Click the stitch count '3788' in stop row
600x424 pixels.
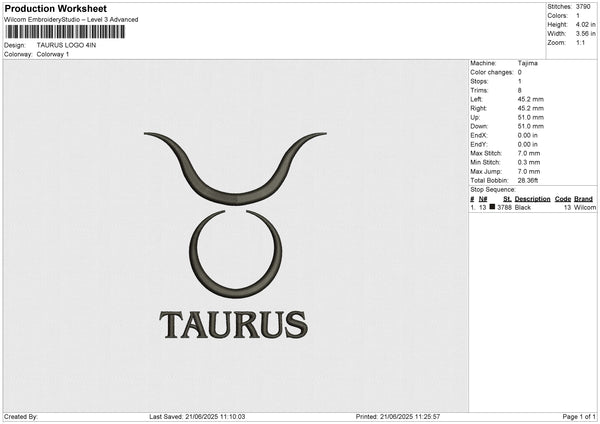pyautogui.click(x=504, y=207)
